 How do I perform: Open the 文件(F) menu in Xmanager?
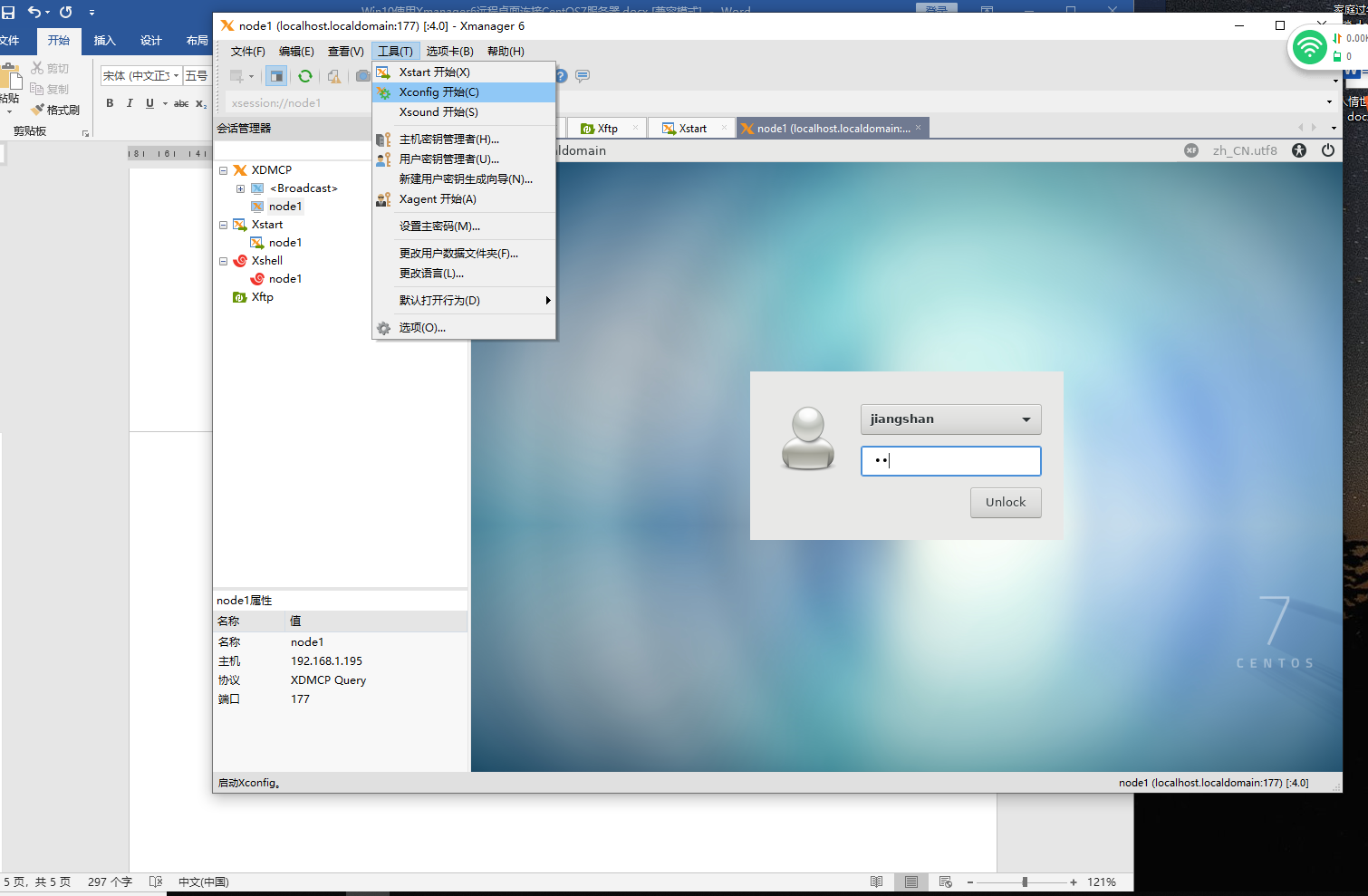[247, 52]
